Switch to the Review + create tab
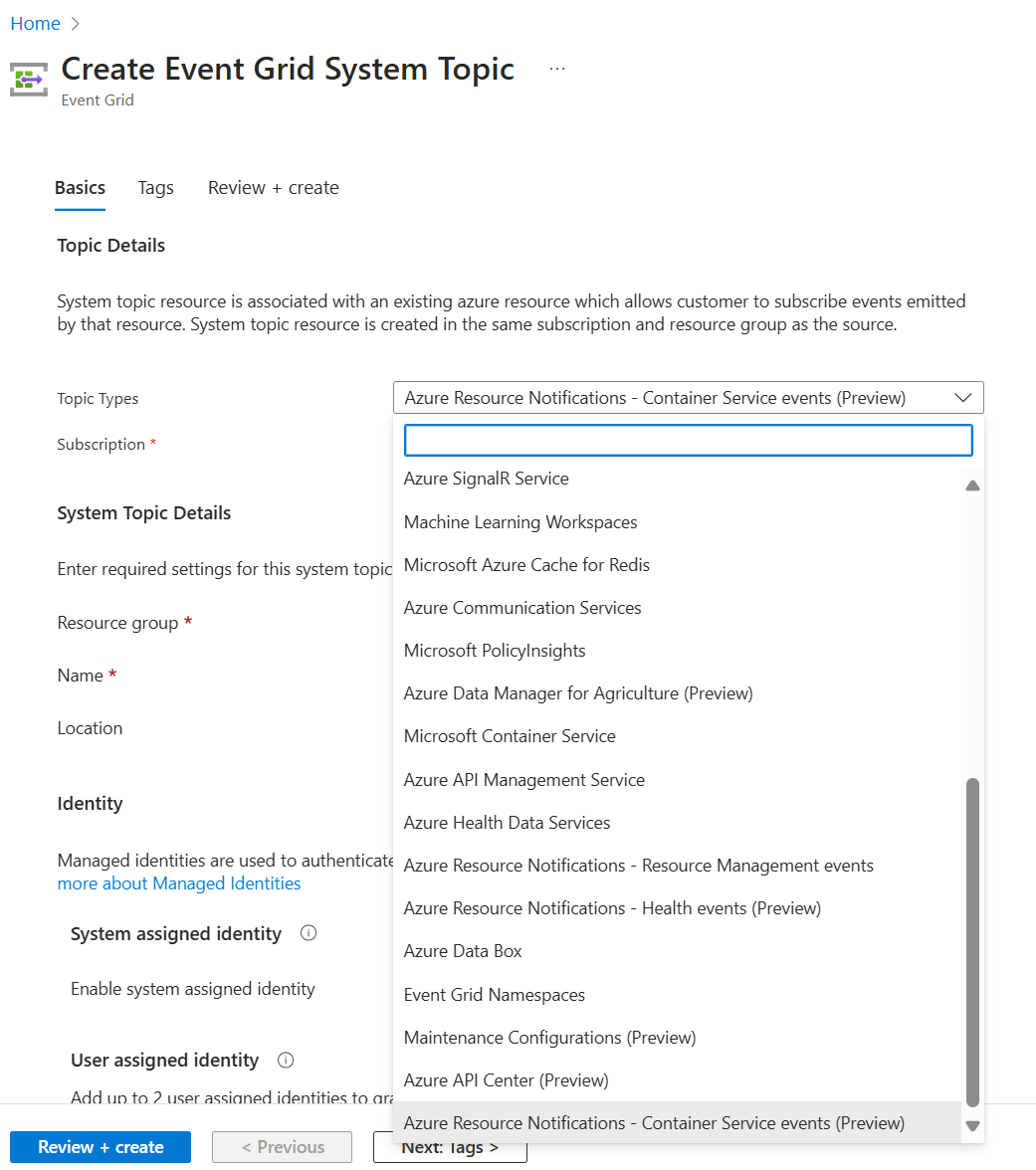 273,188
